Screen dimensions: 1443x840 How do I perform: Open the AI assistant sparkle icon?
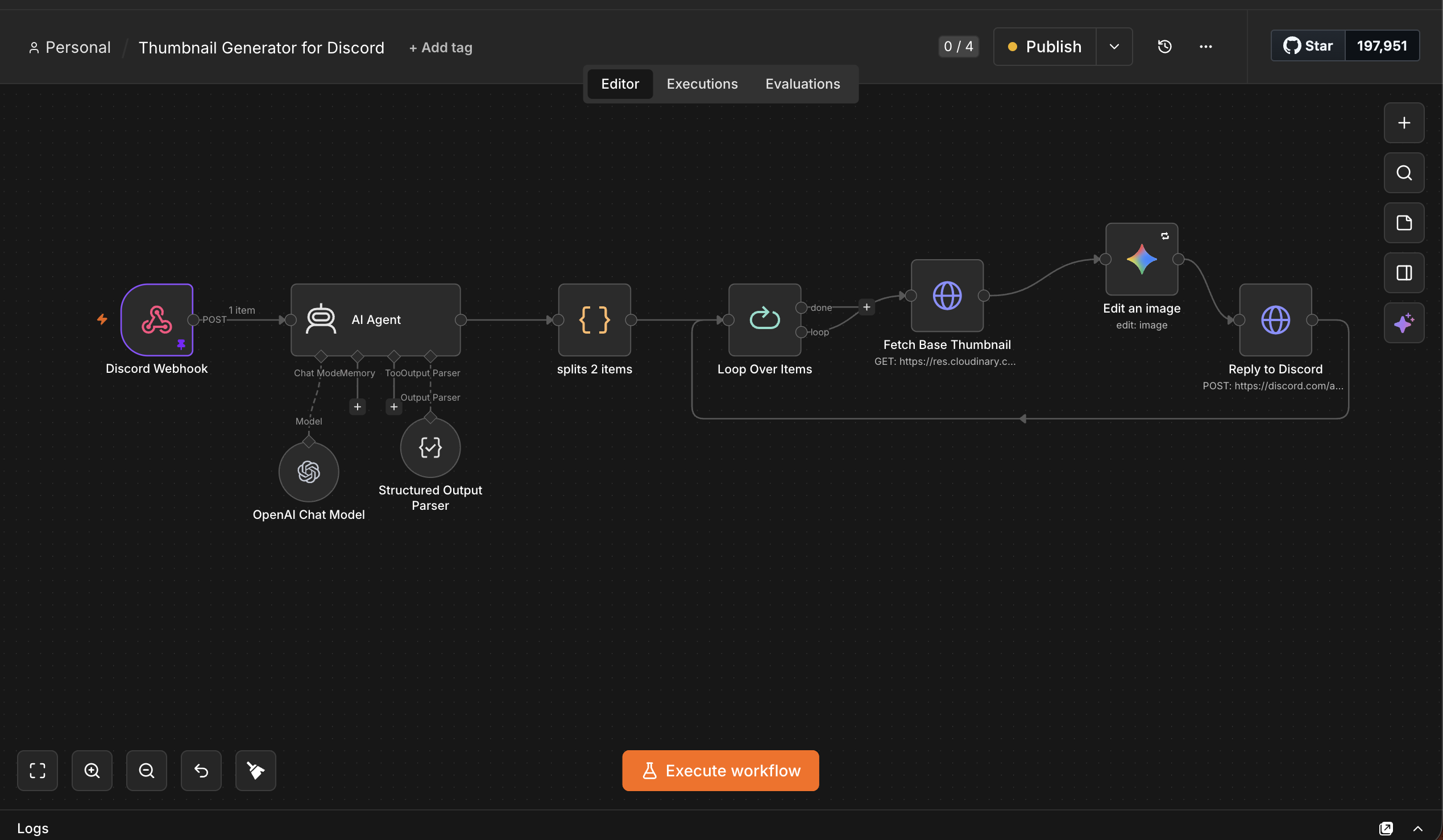pos(1404,323)
